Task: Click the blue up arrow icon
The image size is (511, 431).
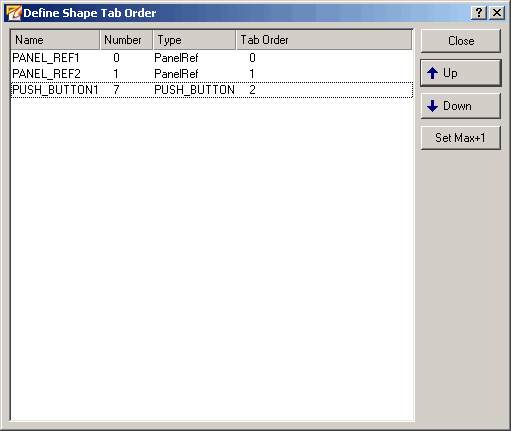Action: 432,73
